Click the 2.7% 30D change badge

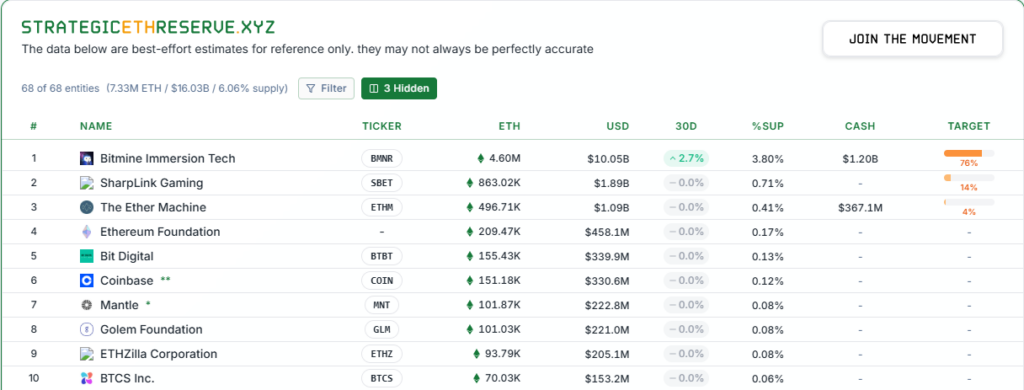[x=686, y=158]
